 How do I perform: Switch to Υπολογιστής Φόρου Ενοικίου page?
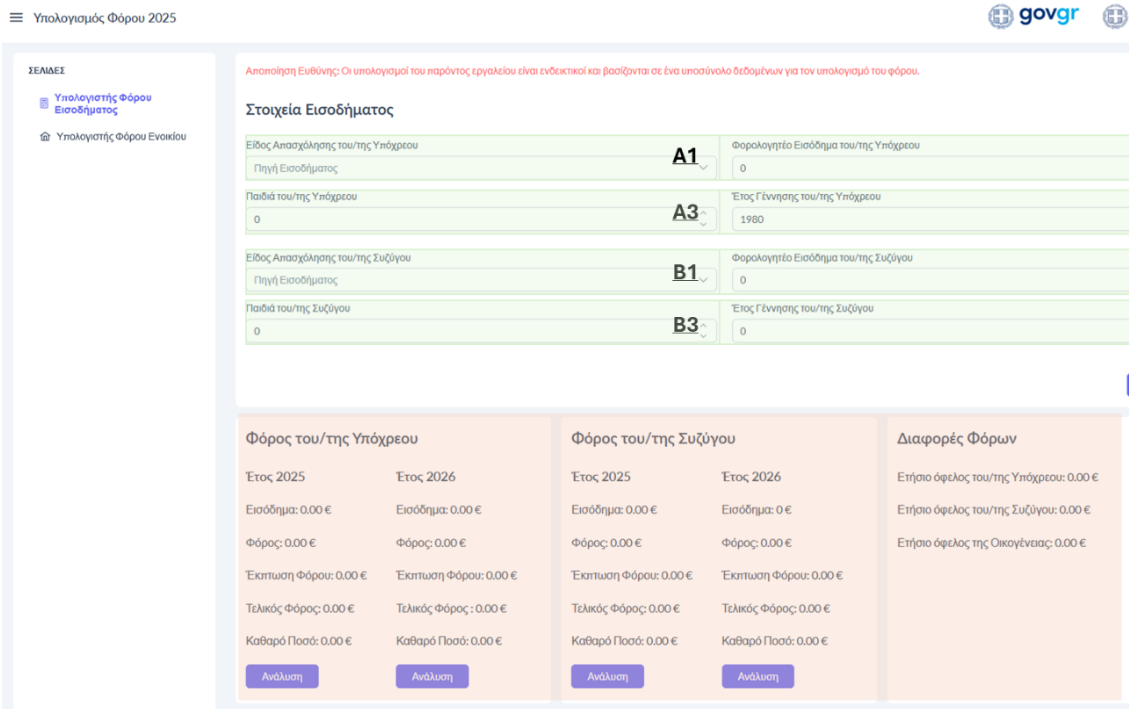coord(120,137)
